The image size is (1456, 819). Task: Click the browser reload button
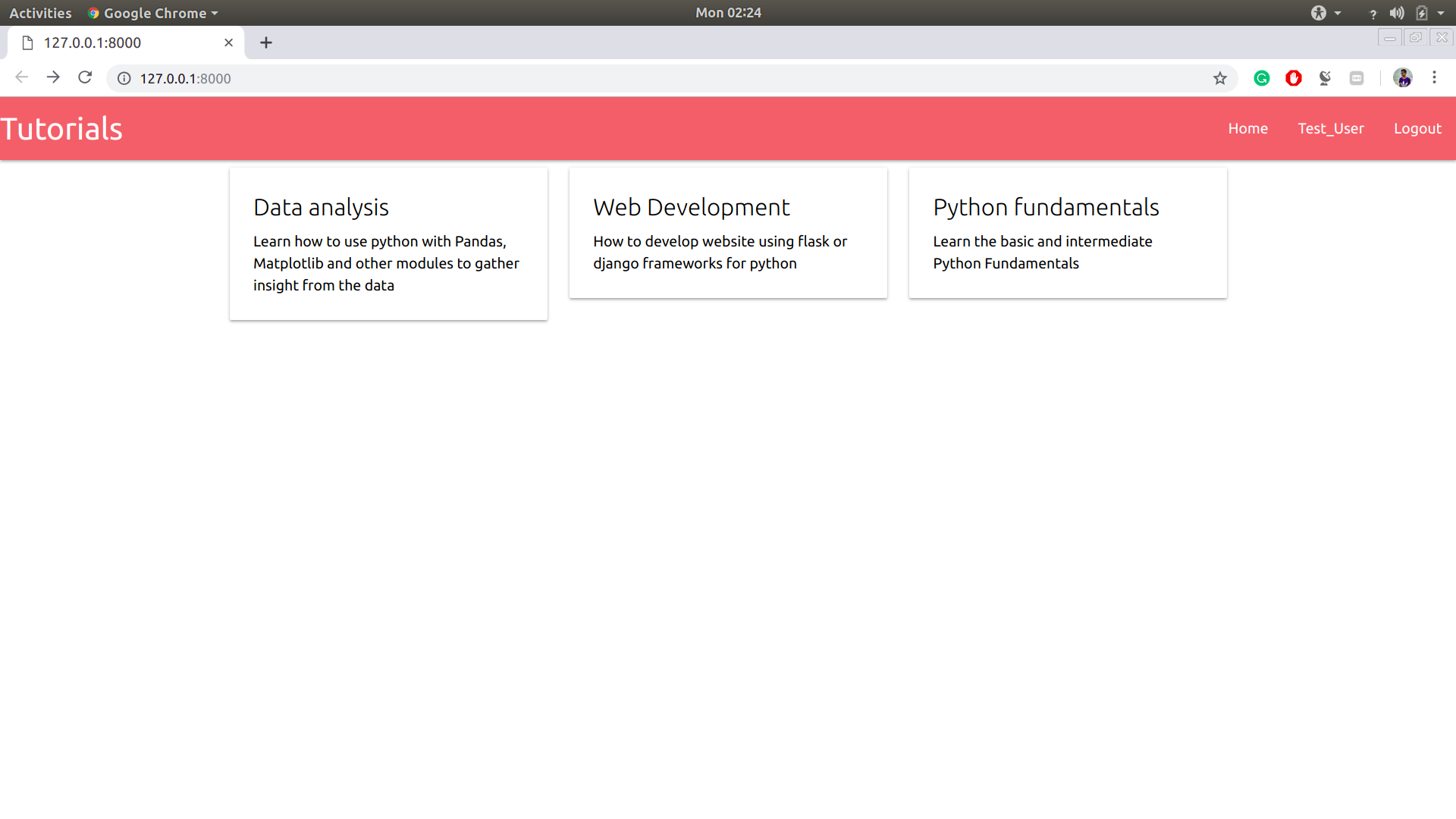pyautogui.click(x=85, y=77)
